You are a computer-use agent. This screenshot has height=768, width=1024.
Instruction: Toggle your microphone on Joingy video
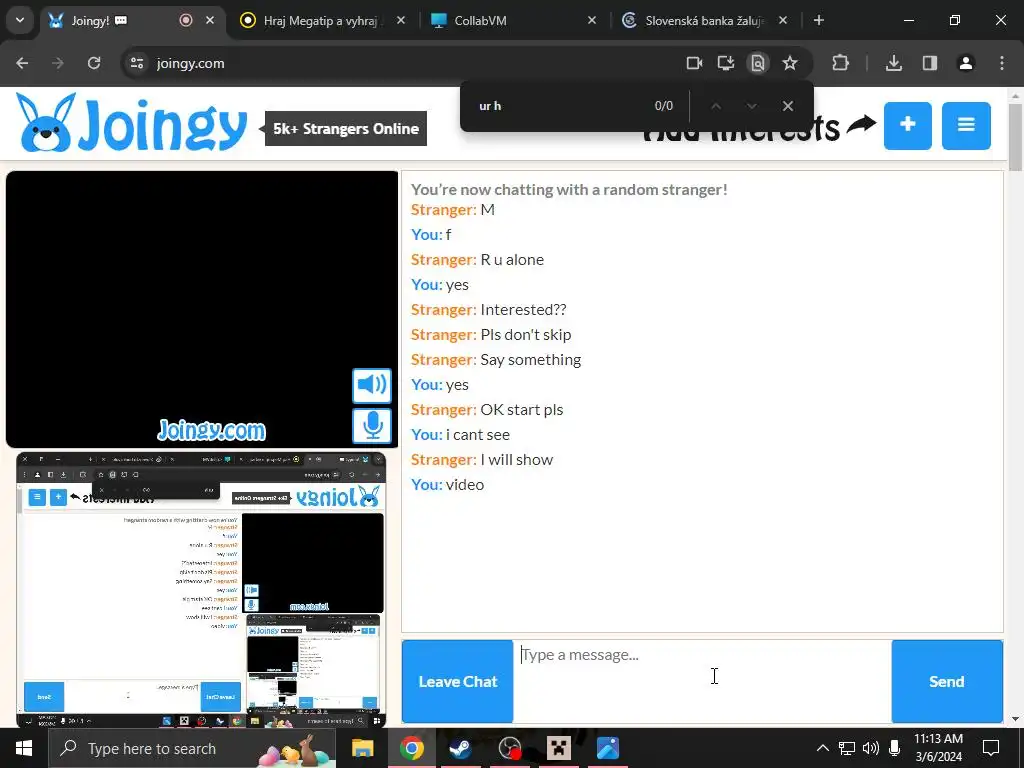pyautogui.click(x=372, y=426)
